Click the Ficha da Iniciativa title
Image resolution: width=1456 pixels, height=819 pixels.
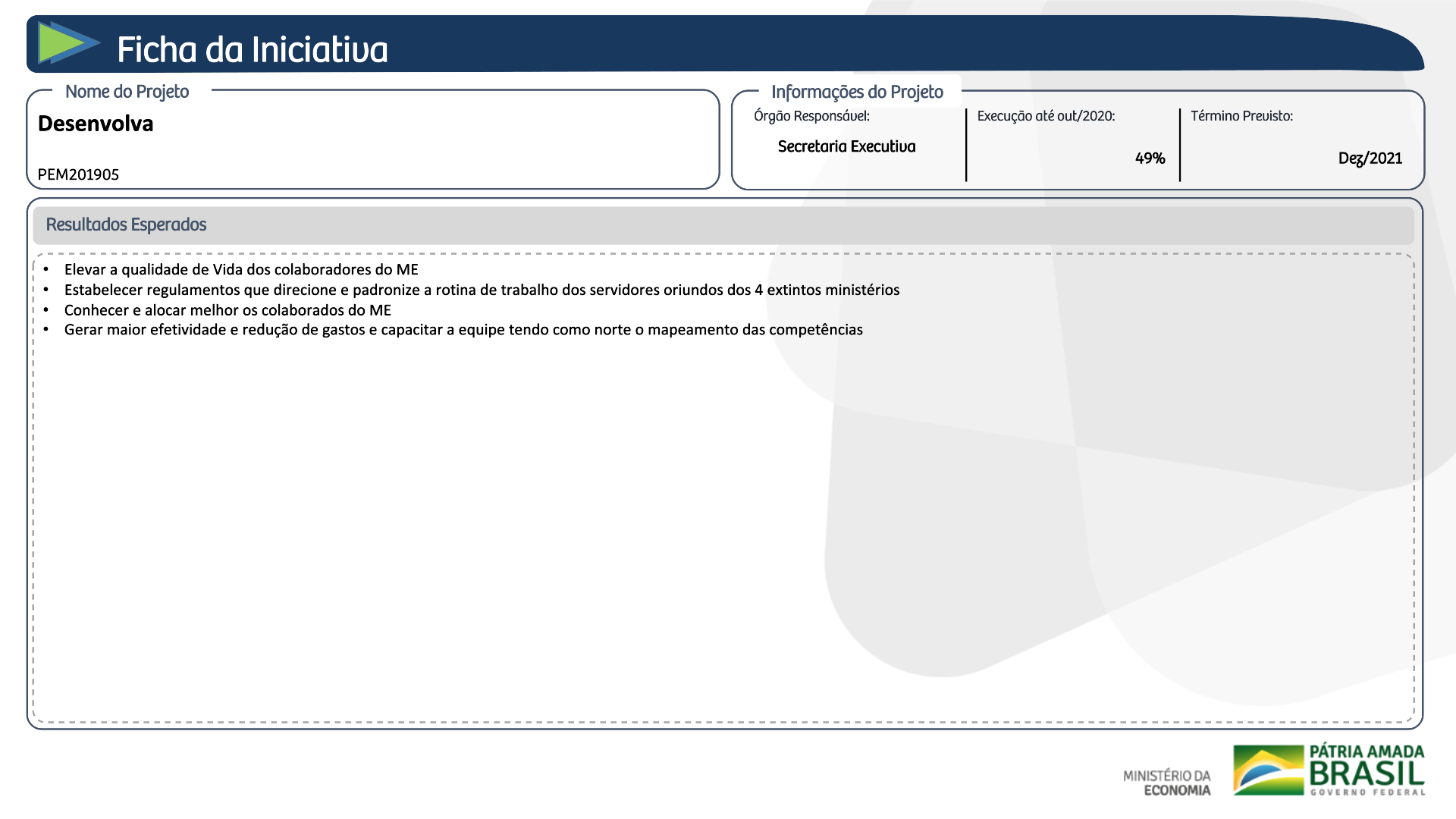click(252, 50)
